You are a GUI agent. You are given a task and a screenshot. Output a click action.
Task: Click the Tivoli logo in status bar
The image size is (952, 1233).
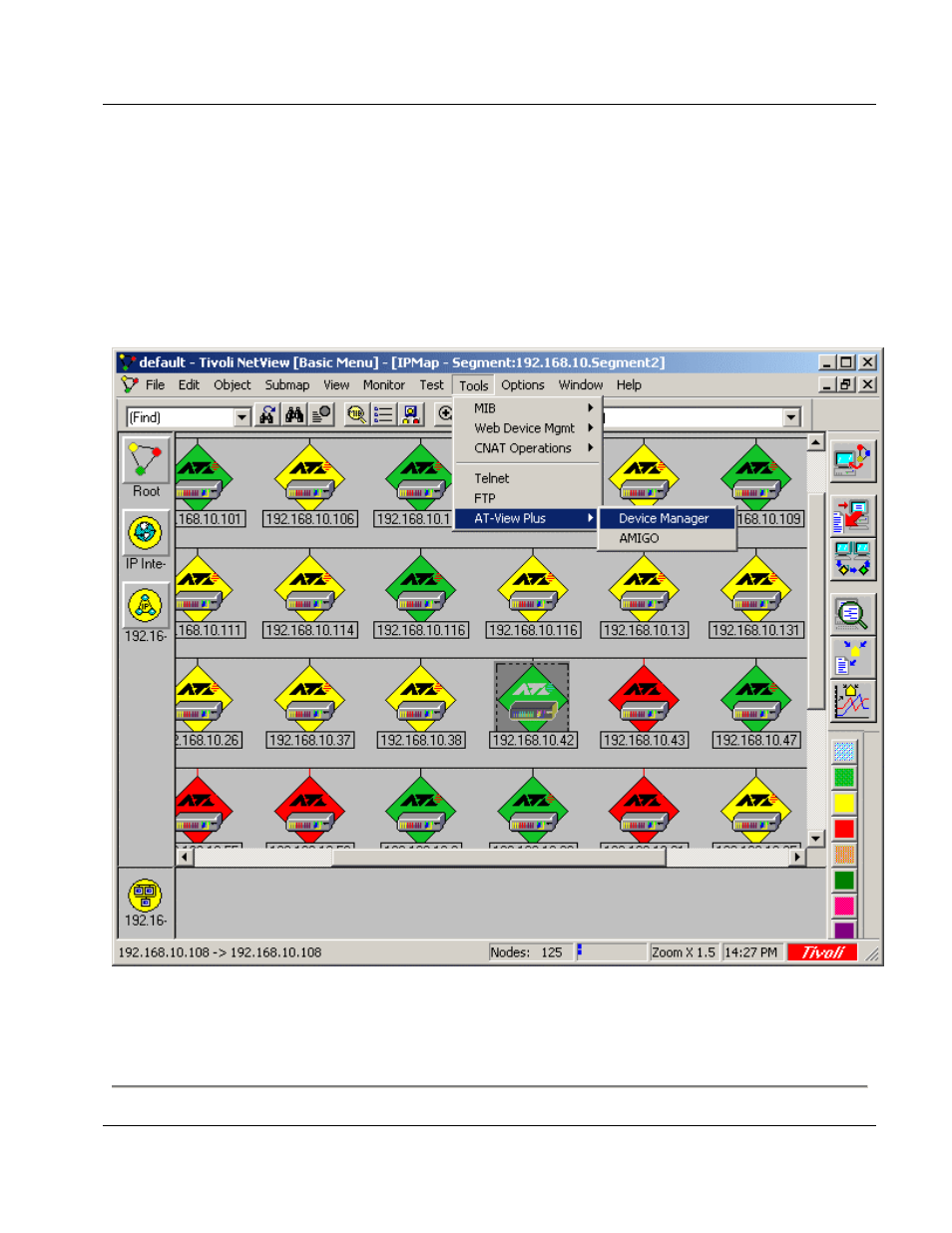(822, 952)
